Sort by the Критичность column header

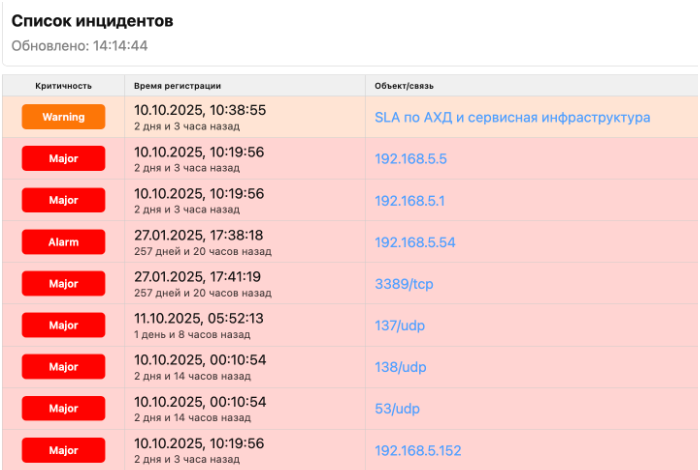pos(63,86)
